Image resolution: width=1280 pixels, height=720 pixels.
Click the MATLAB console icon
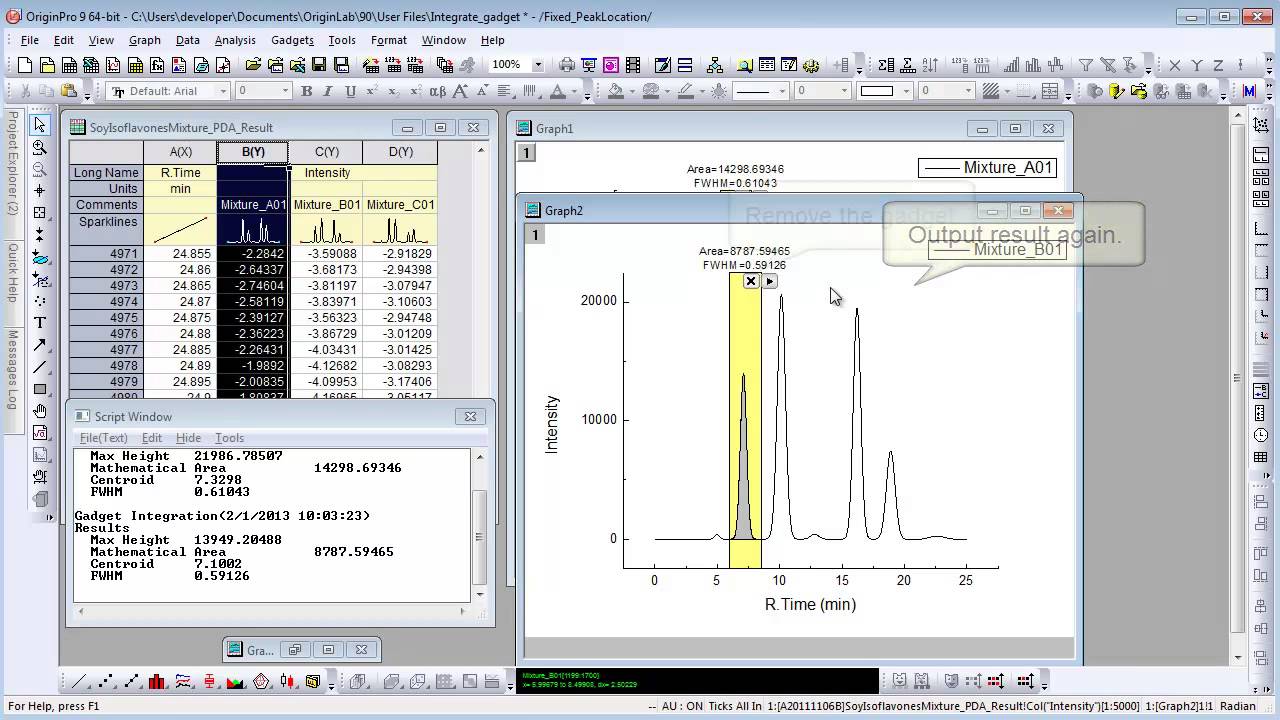1249,91
